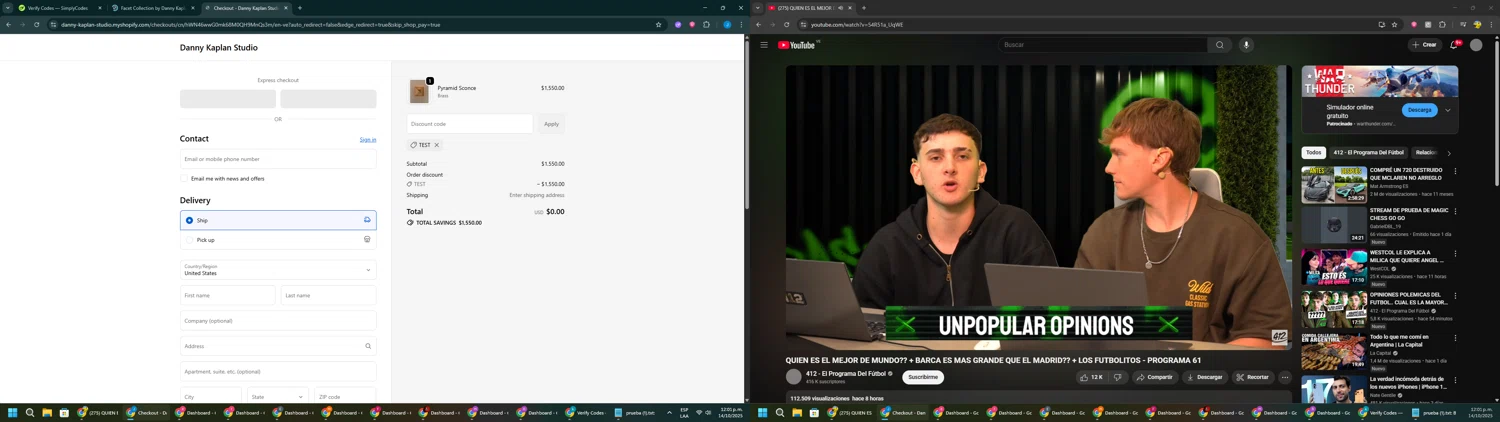The width and height of the screenshot is (1500, 422).
Task: Open OPINIONES POLEMICAS DEL FUTBOL video thumbnail
Action: [1334, 310]
